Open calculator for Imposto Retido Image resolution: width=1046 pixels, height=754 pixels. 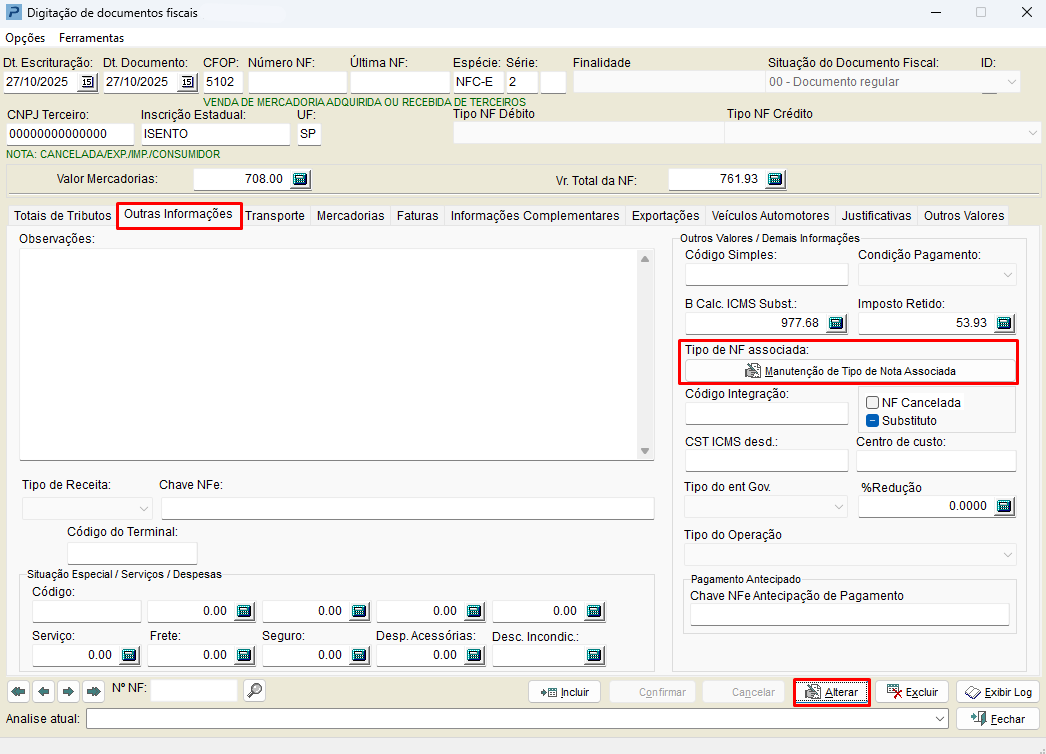[x=1005, y=323]
